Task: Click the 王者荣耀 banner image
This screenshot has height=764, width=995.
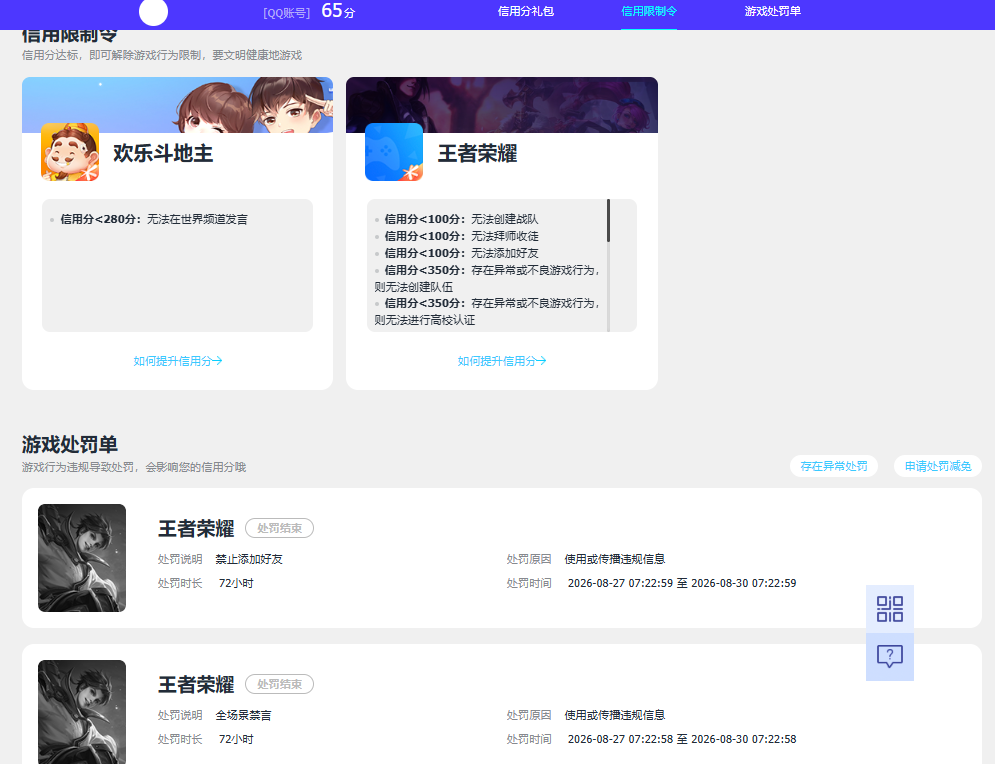Action: (502, 105)
